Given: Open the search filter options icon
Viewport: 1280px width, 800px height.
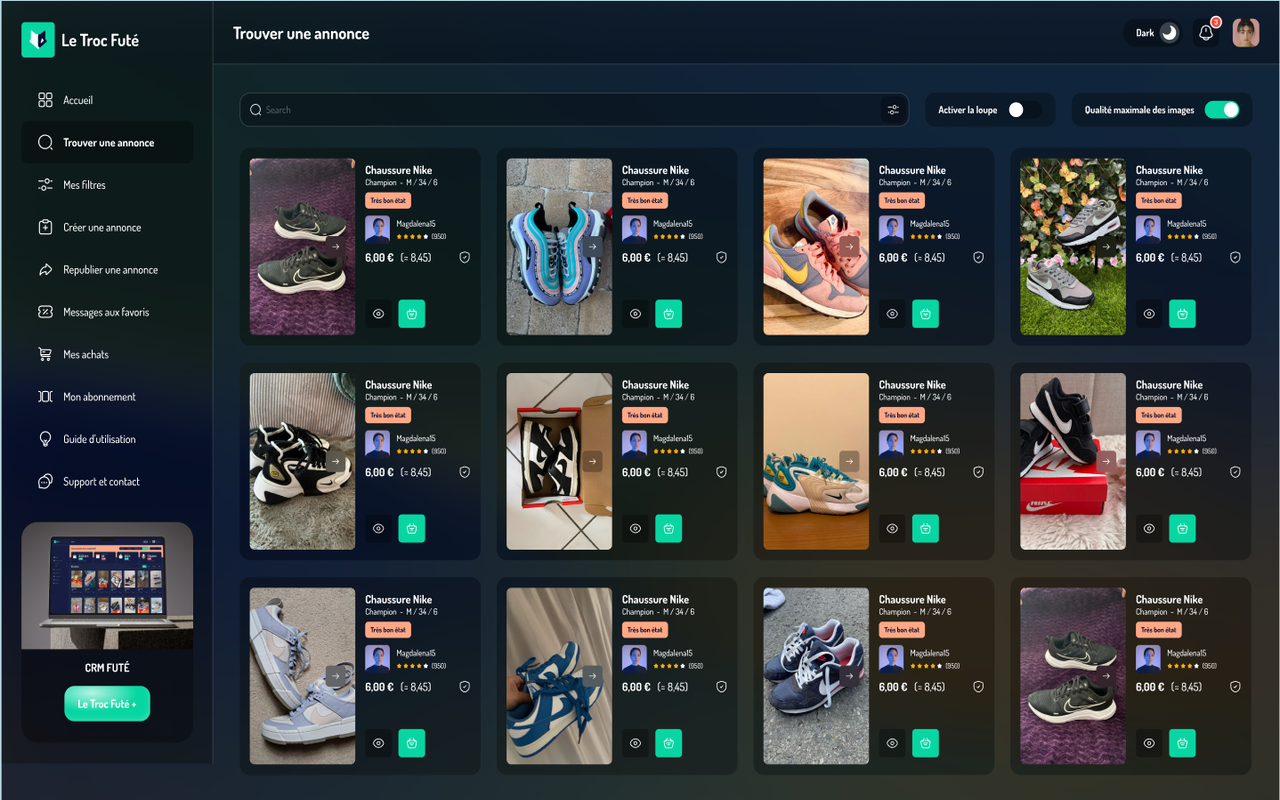Looking at the screenshot, I should point(893,110).
